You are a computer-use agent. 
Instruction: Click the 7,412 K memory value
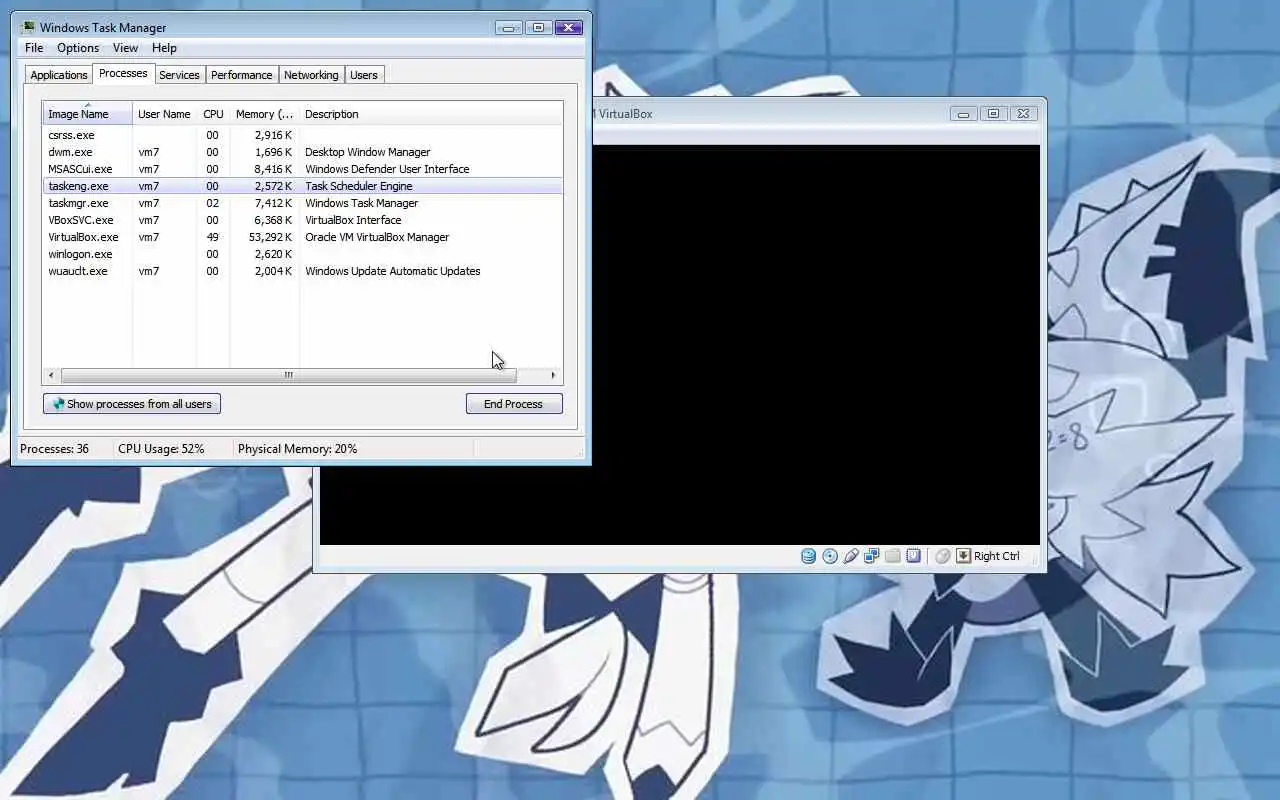[x=273, y=203]
